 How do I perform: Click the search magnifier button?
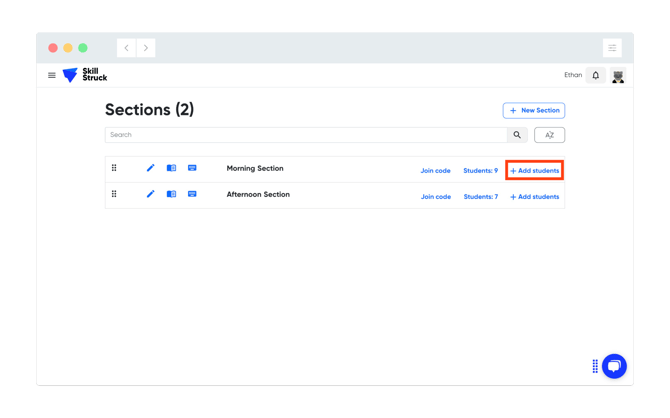pyautogui.click(x=517, y=135)
